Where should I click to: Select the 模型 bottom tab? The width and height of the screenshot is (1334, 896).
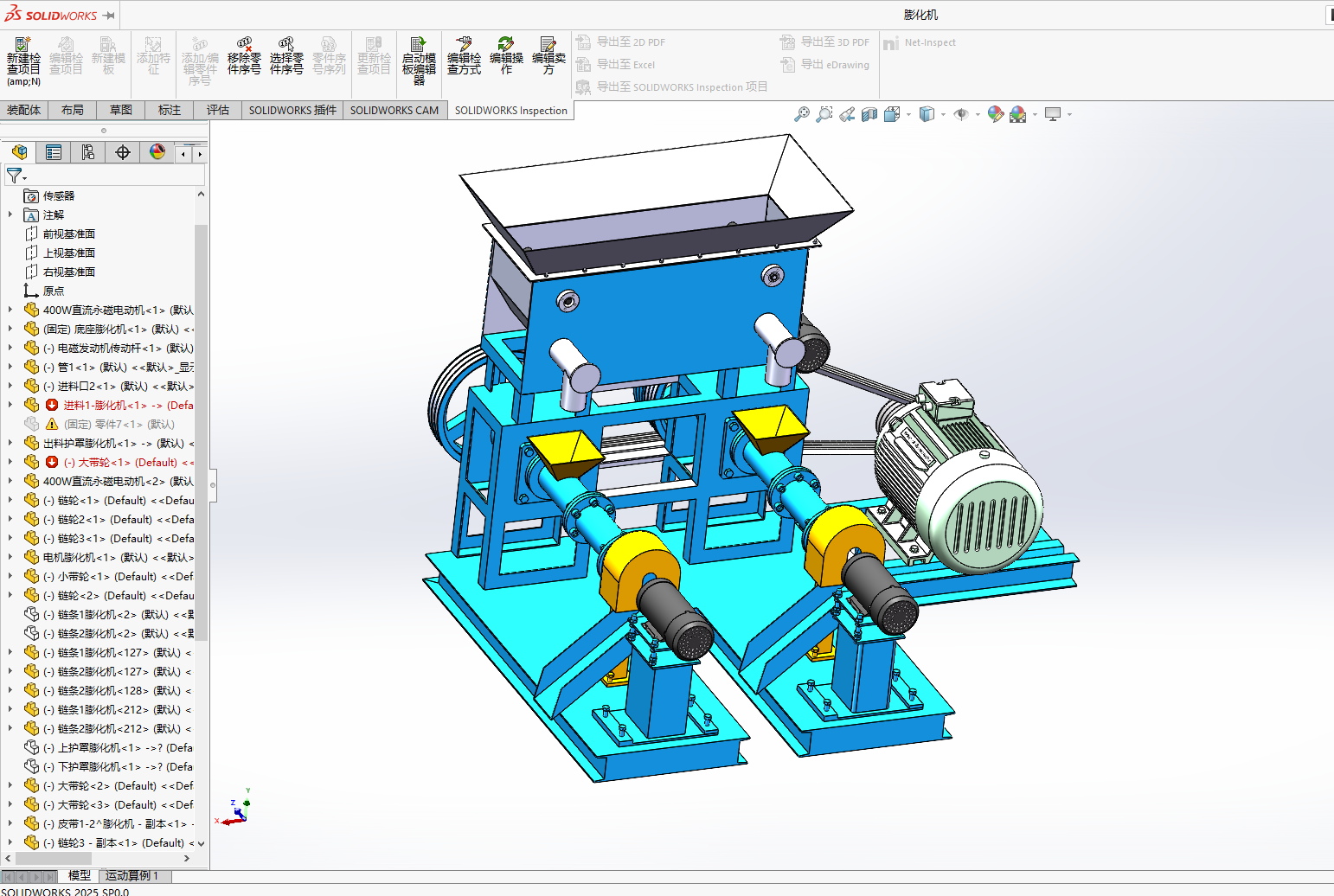click(x=80, y=876)
